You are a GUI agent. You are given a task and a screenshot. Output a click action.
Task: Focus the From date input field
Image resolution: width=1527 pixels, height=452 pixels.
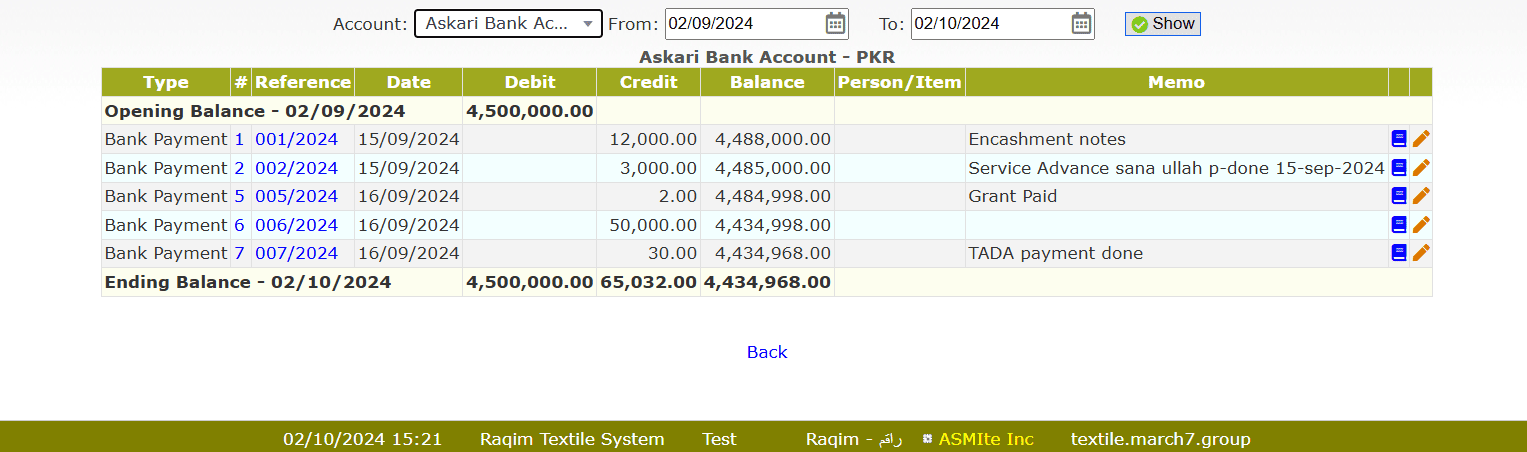point(742,24)
